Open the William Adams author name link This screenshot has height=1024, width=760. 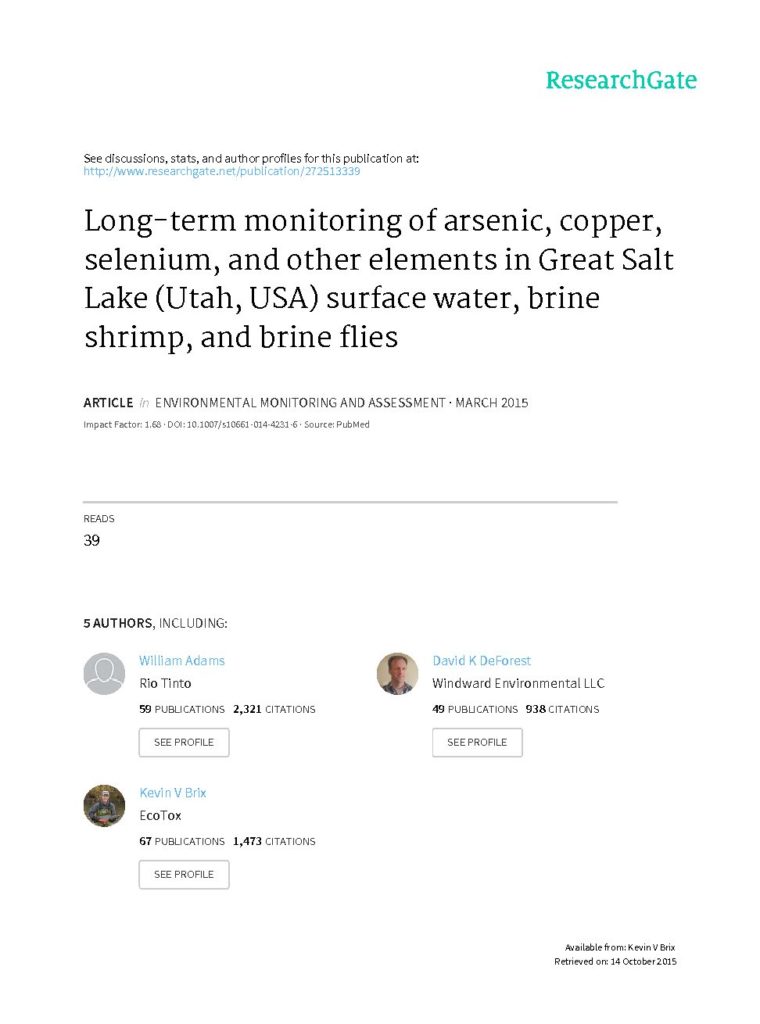click(x=182, y=660)
